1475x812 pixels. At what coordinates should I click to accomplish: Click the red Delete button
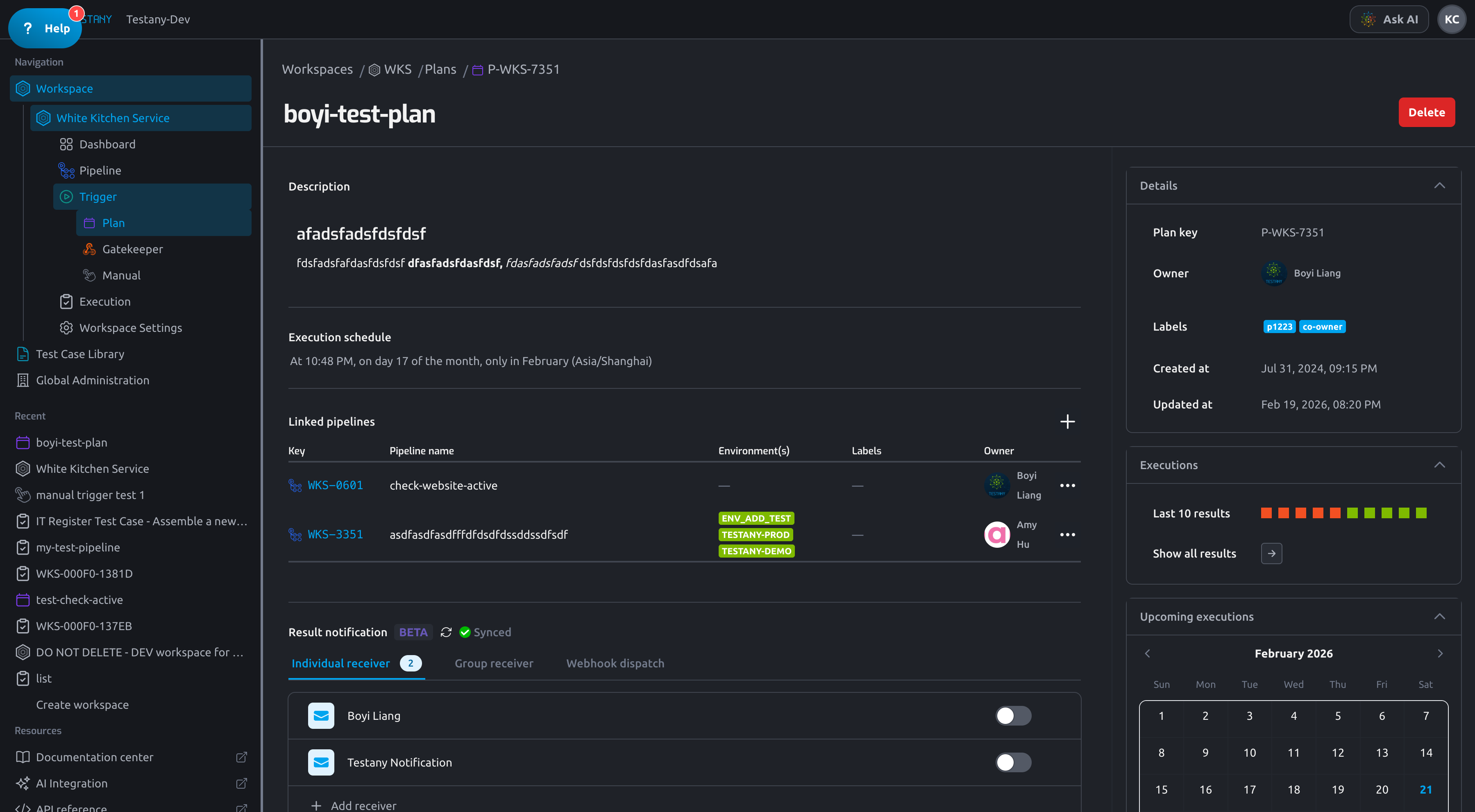[1426, 113]
